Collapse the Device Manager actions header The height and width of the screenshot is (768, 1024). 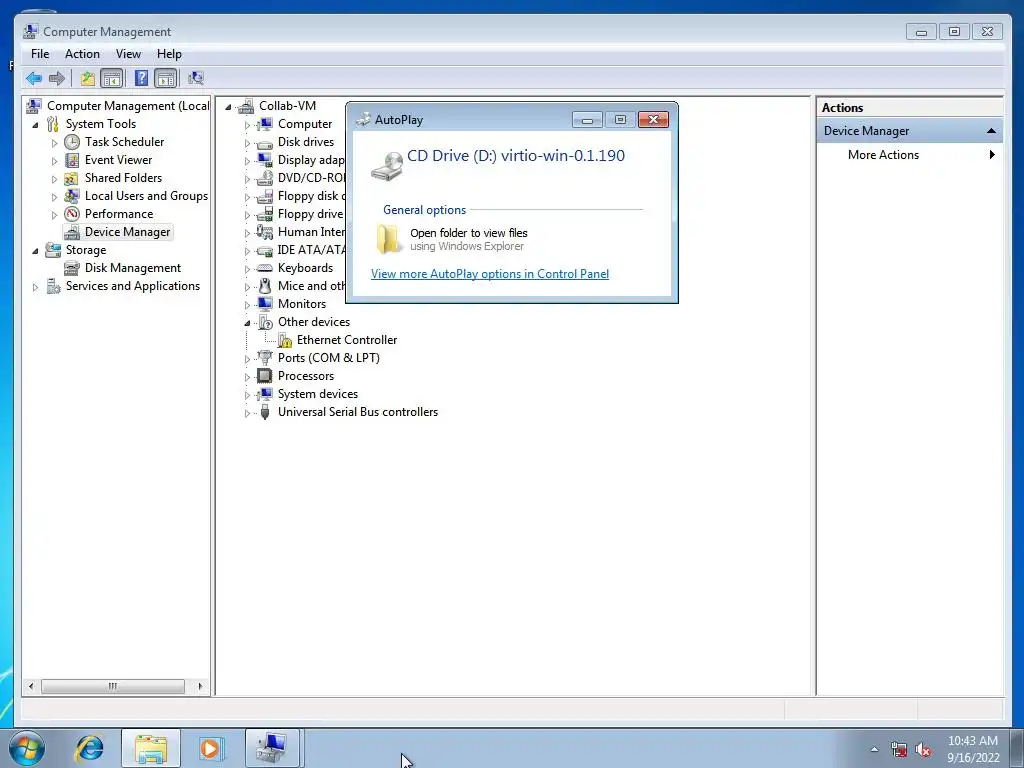point(991,131)
